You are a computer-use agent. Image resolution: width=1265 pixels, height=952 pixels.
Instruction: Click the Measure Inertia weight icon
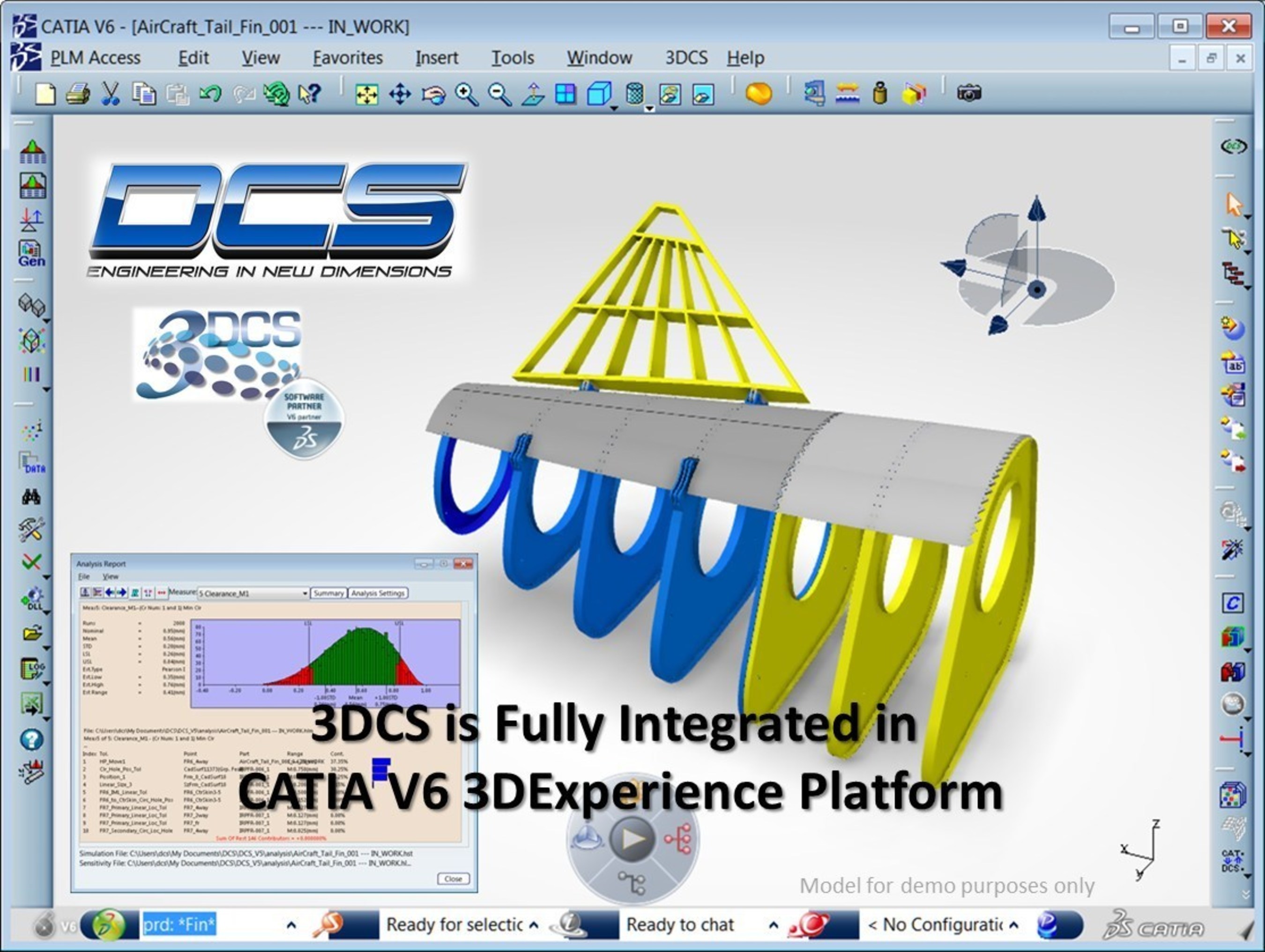click(x=881, y=94)
